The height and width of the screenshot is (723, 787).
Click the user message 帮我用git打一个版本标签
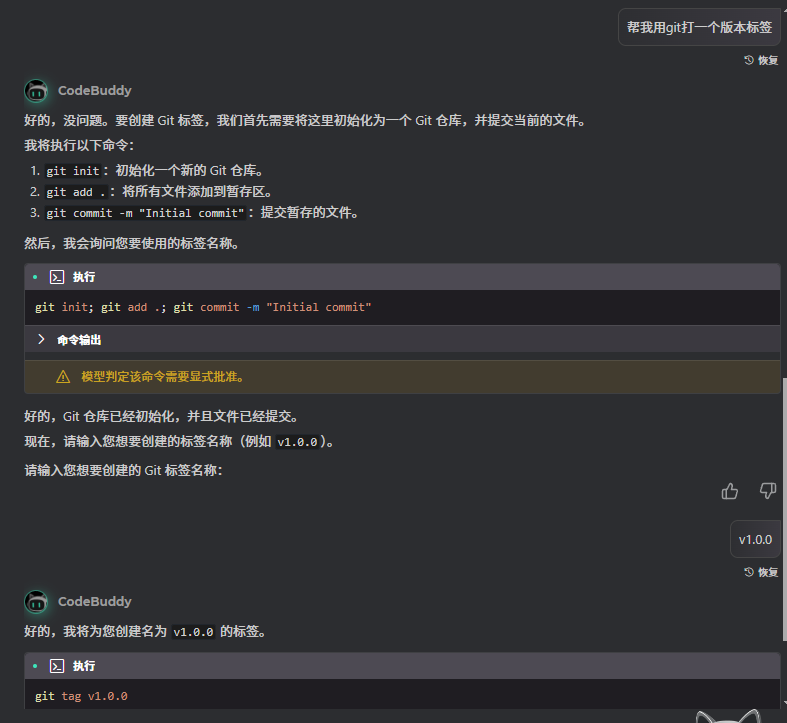pos(699,27)
